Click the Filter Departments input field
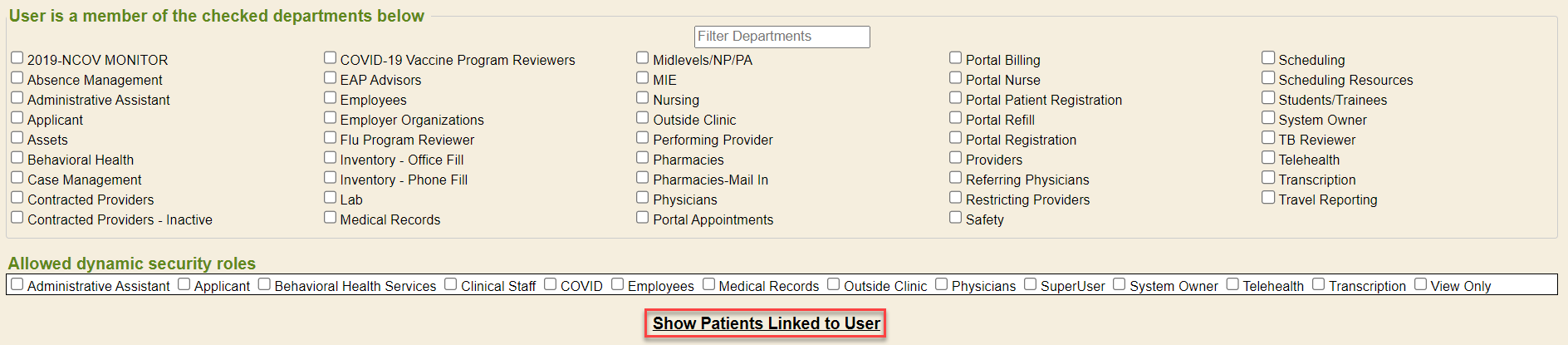1568x345 pixels. pyautogui.click(x=782, y=37)
